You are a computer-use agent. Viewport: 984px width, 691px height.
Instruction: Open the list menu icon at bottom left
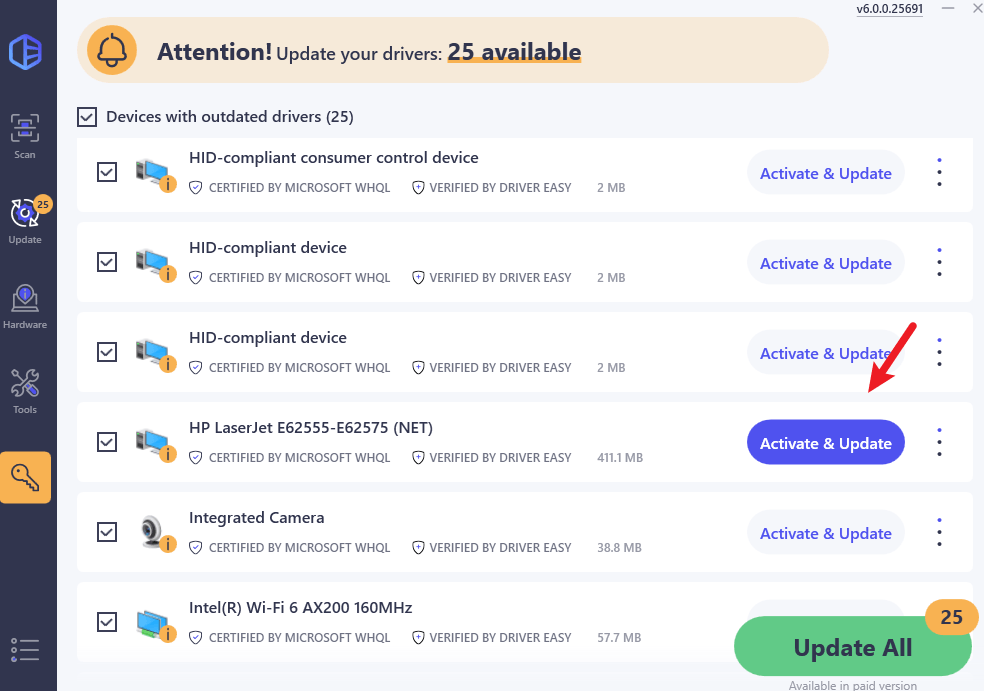coord(24,650)
